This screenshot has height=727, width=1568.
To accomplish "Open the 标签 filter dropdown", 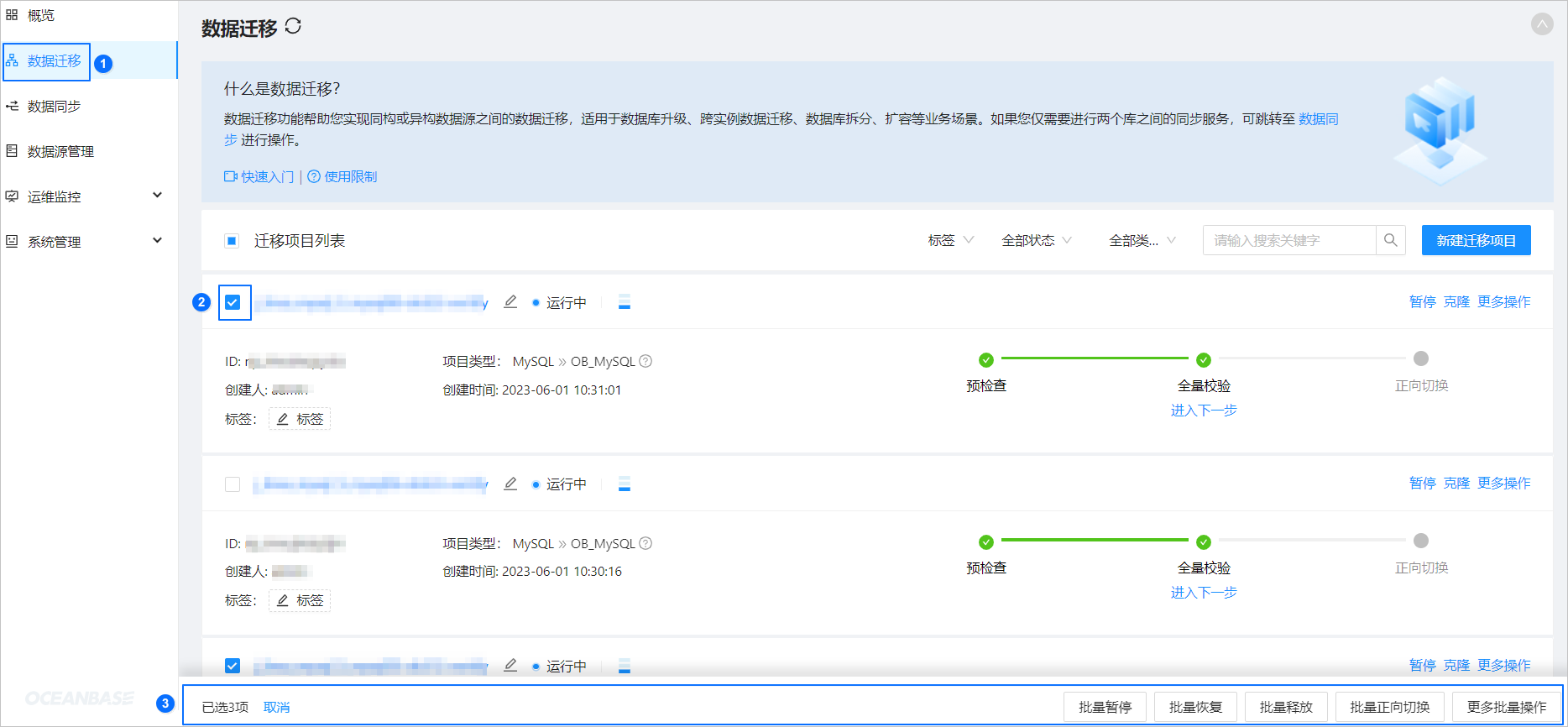I will point(951,240).
